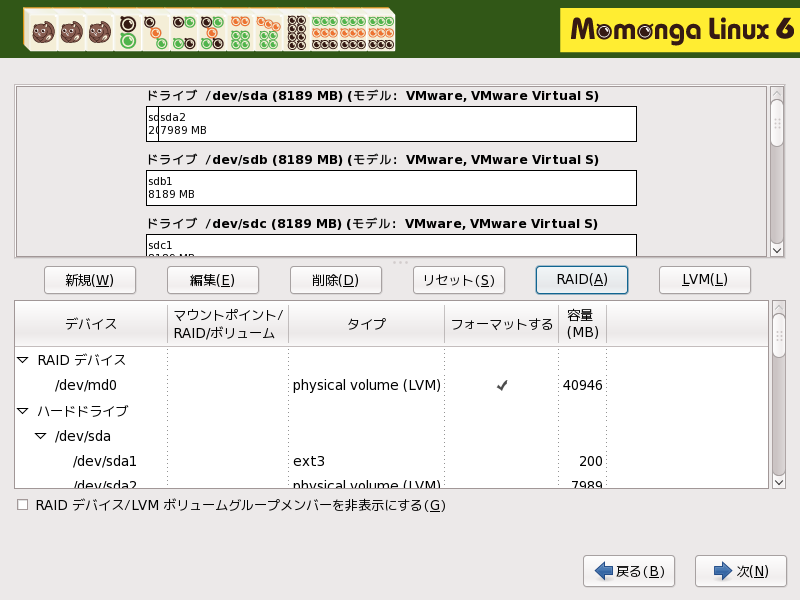Select the small sda1 partition block
Screen dimensions: 800x600
click(153, 124)
